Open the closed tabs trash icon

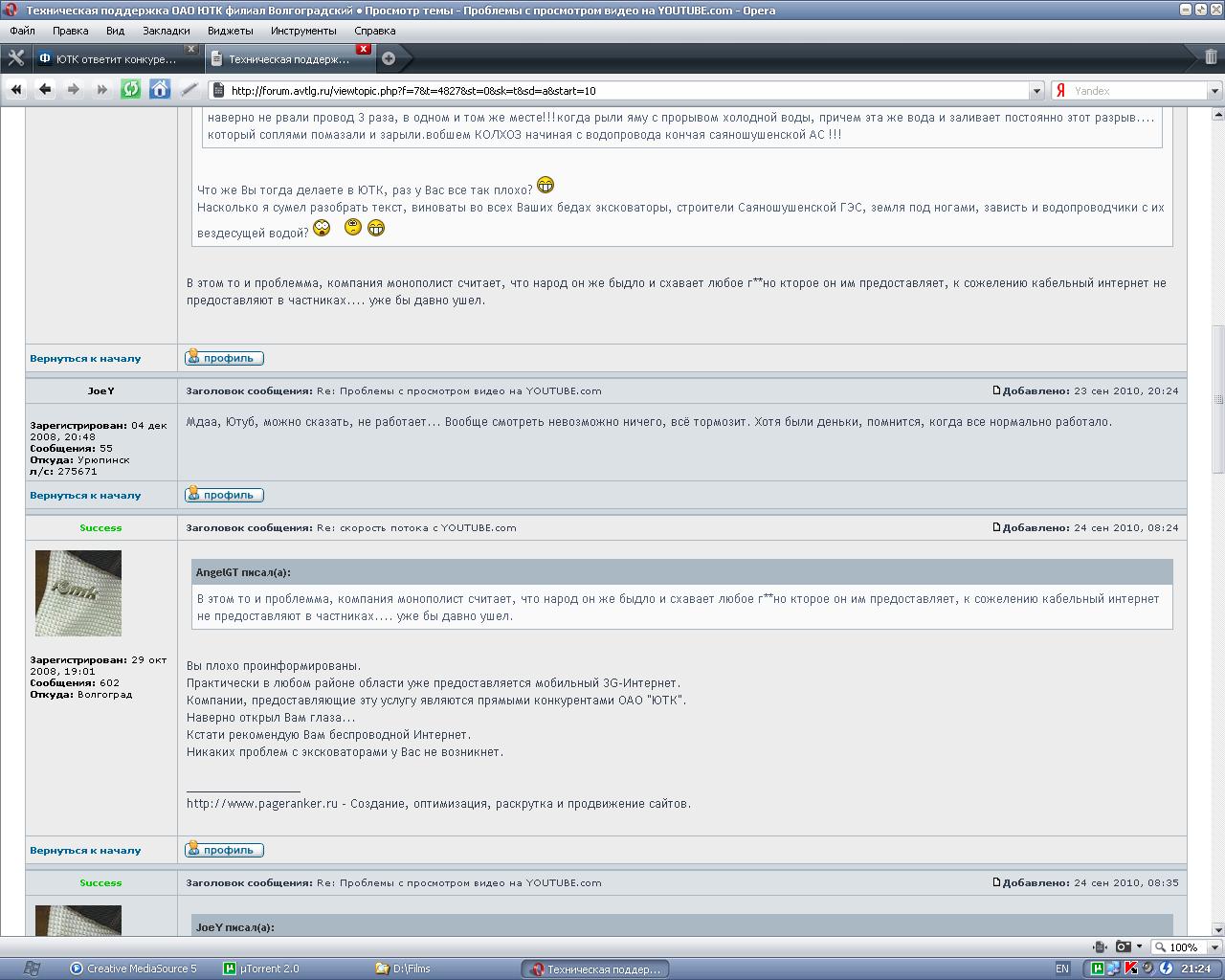[1211, 57]
